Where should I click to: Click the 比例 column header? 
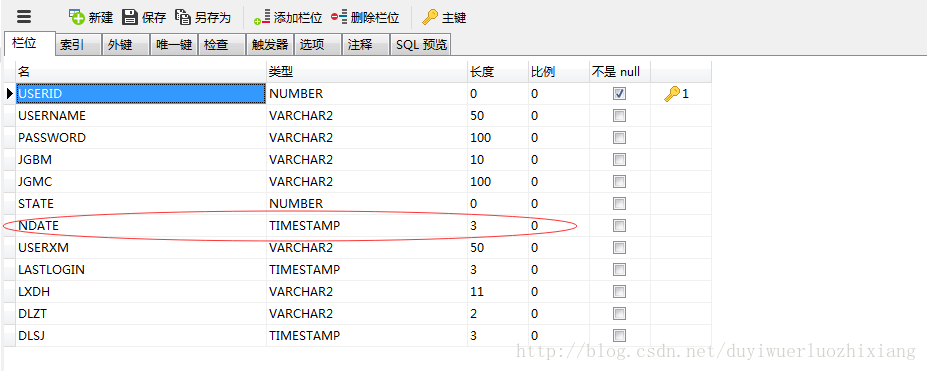point(559,72)
